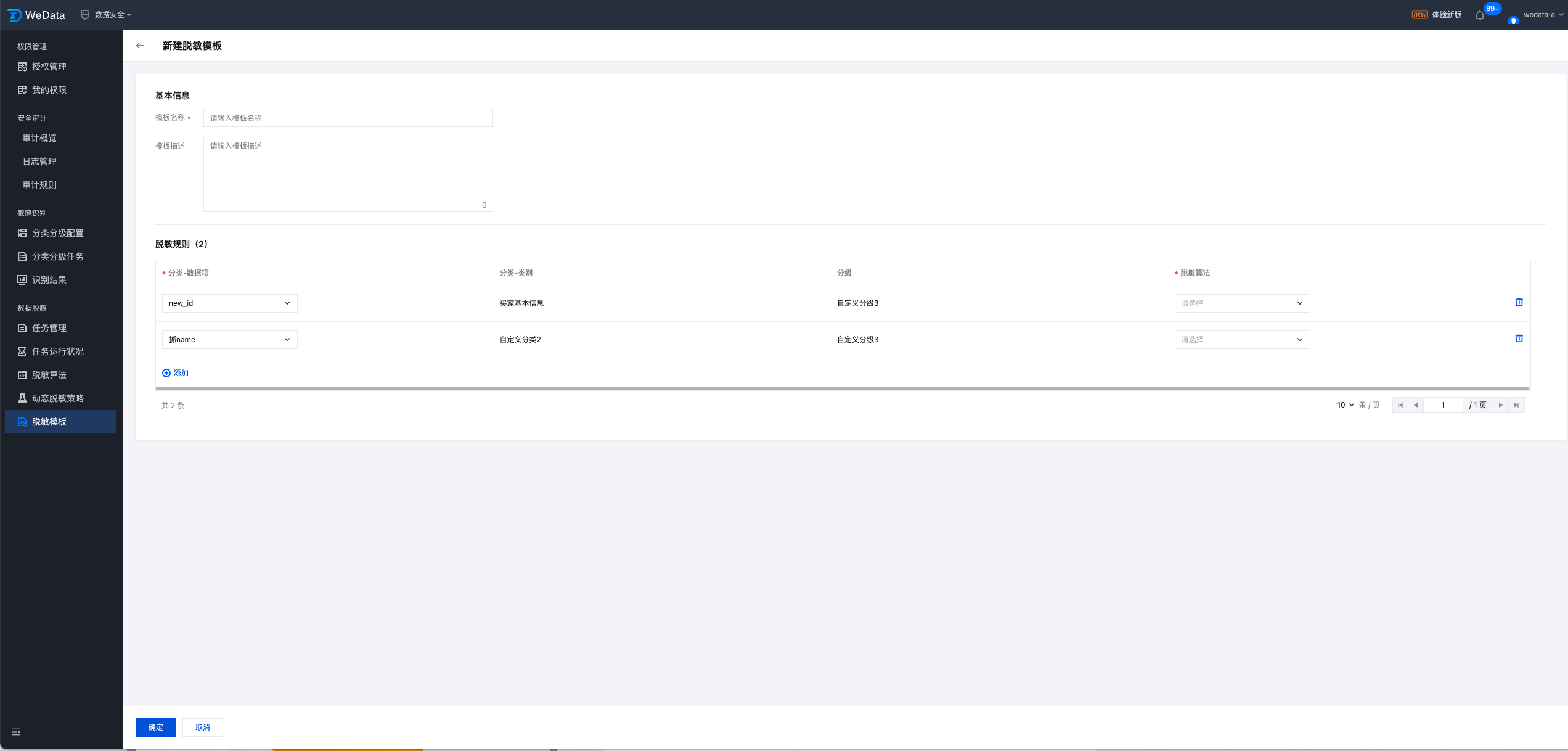The image size is (1568, 751).
Task: Go to the last page arrow
Action: point(1516,405)
